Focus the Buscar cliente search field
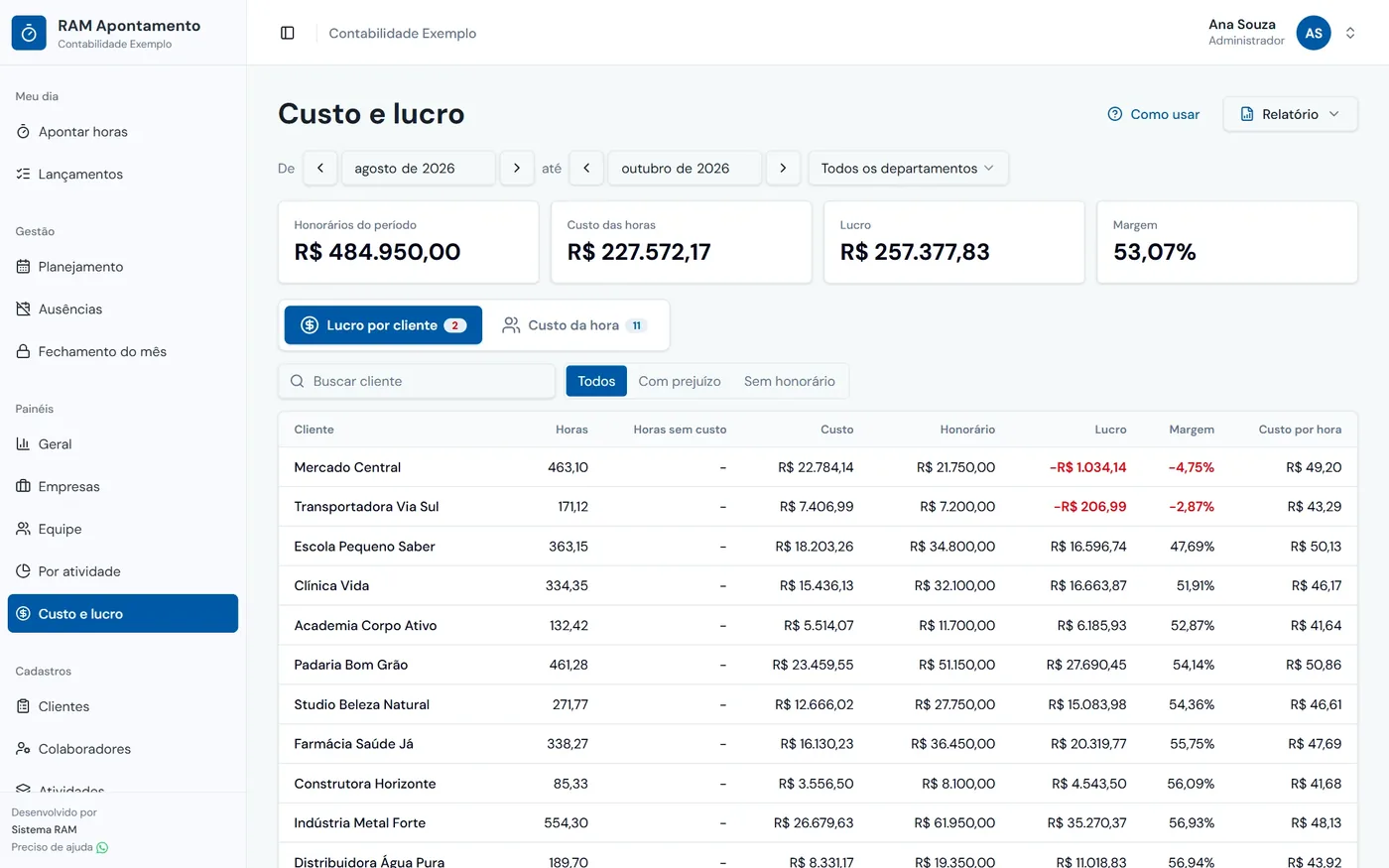Image resolution: width=1389 pixels, height=868 pixels. (x=417, y=381)
